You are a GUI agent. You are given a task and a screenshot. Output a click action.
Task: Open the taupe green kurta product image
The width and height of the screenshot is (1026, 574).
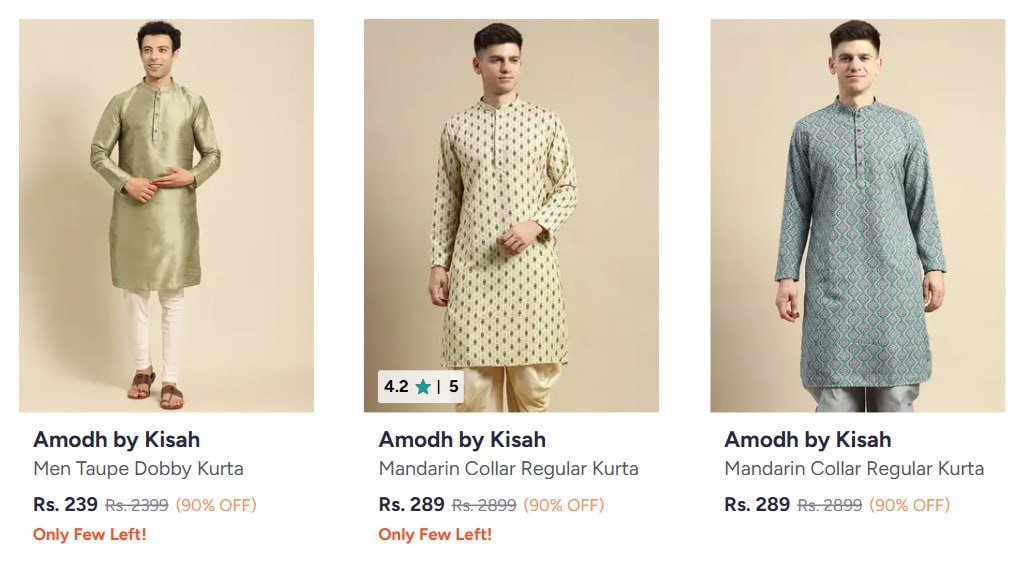click(x=166, y=215)
